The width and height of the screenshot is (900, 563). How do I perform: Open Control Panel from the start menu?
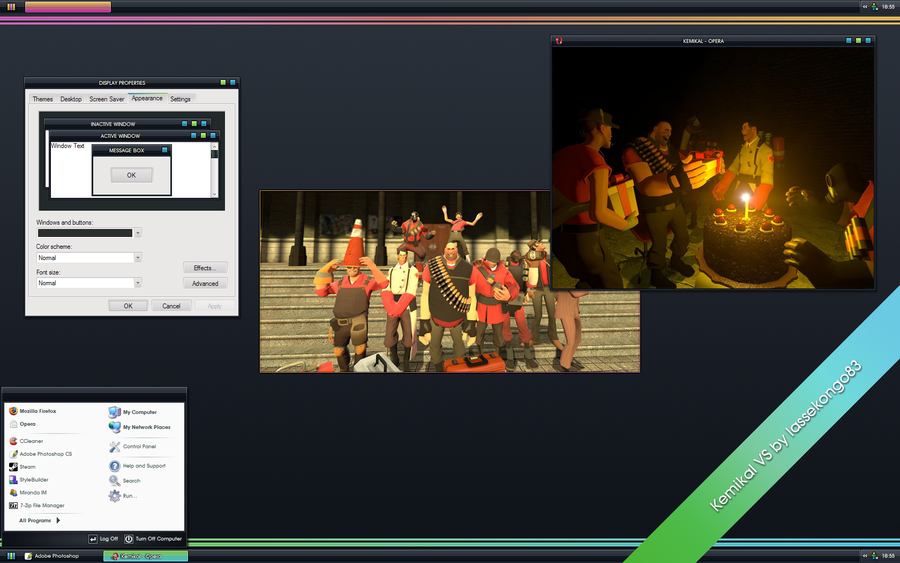coord(133,446)
